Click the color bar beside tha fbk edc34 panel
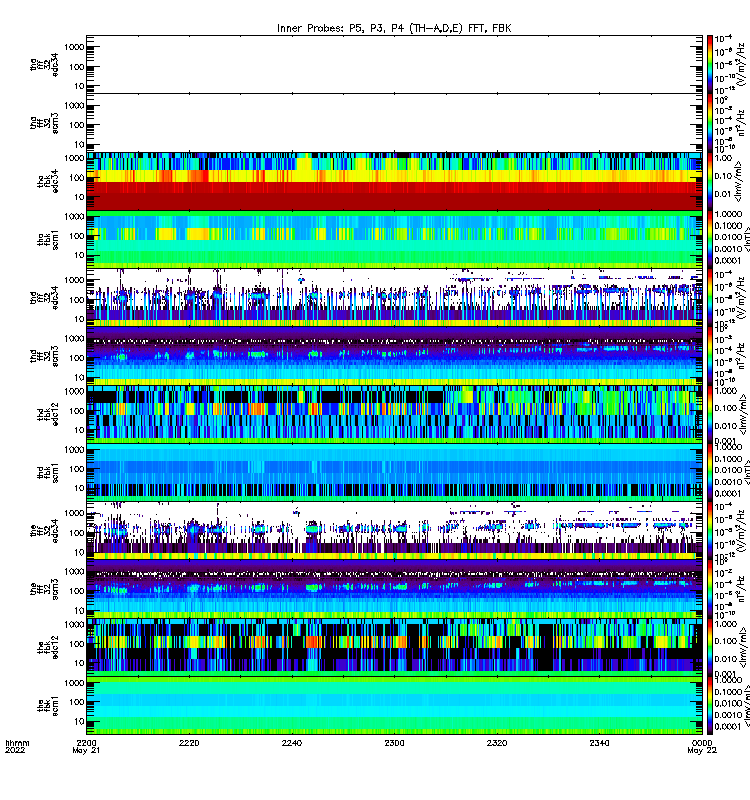 pos(710,181)
